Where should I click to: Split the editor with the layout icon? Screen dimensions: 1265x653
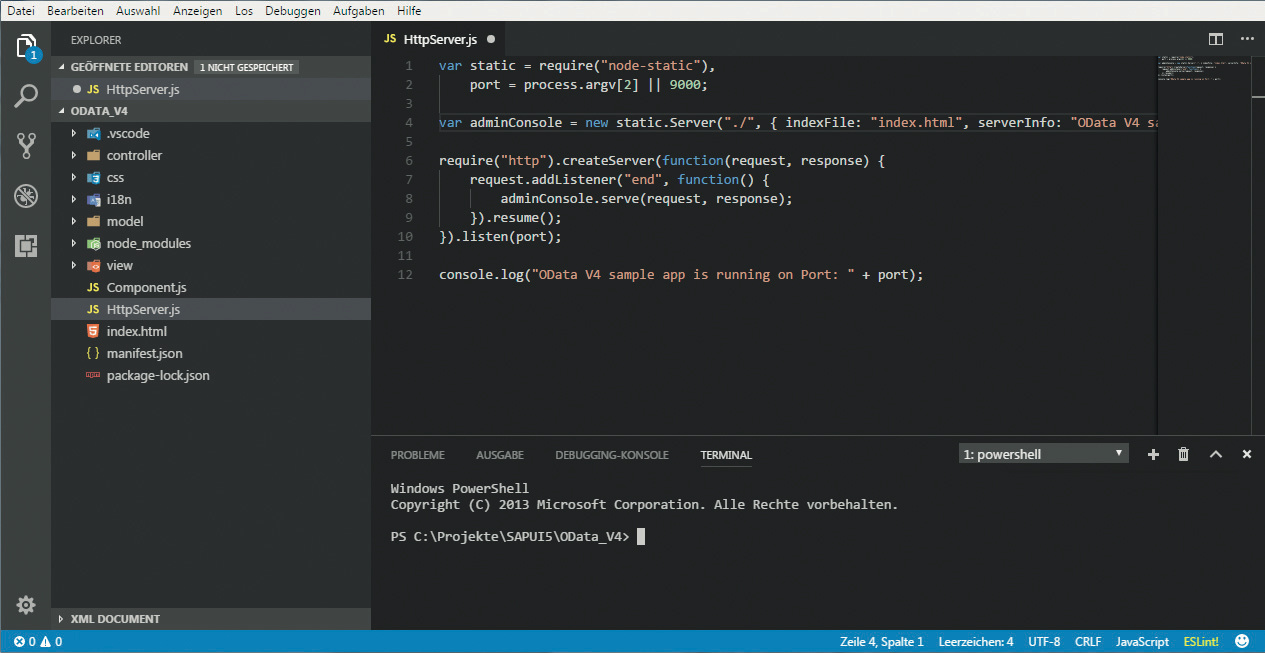pos(1216,39)
